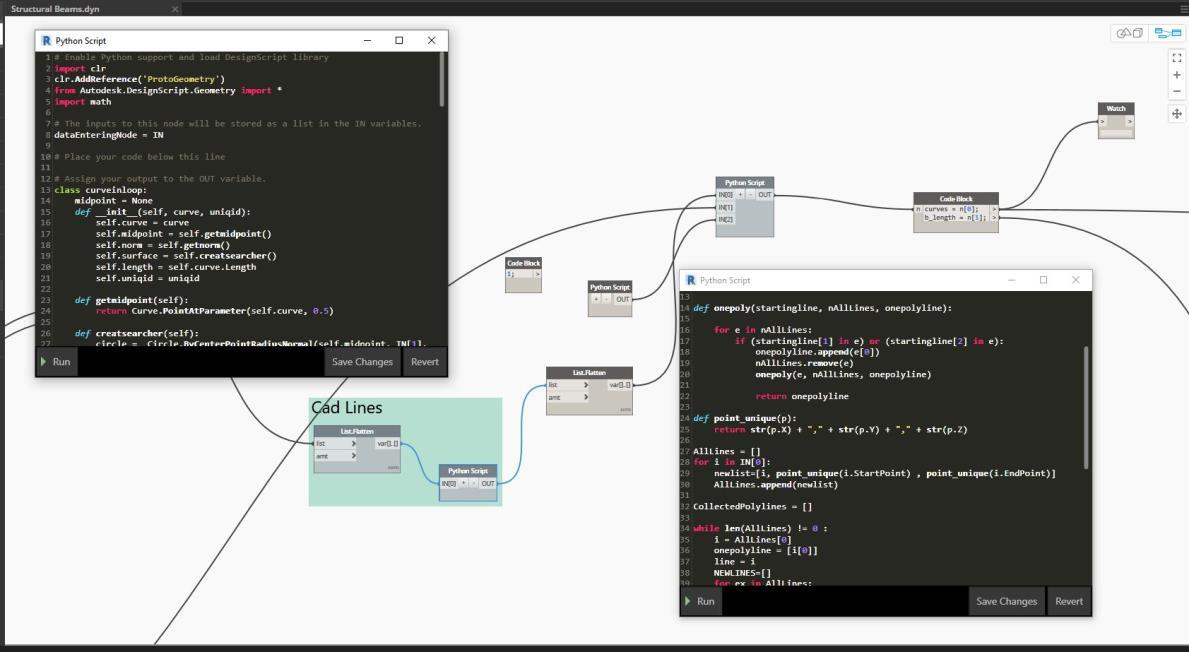
Task: Click list port on Cad Lines List.Flatten node
Action: pos(335,444)
